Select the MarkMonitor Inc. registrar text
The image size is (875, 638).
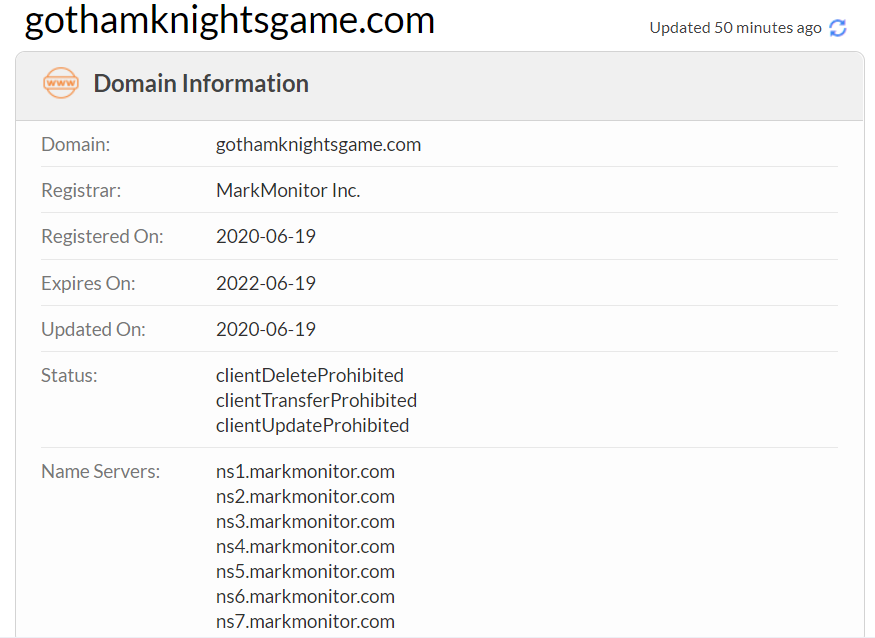[x=288, y=190]
